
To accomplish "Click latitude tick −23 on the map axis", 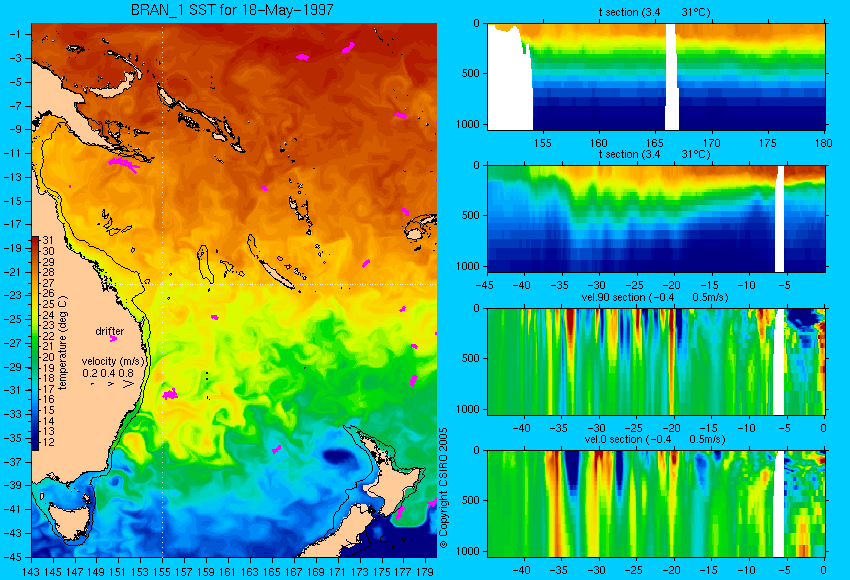I will pyautogui.click(x=14, y=295).
